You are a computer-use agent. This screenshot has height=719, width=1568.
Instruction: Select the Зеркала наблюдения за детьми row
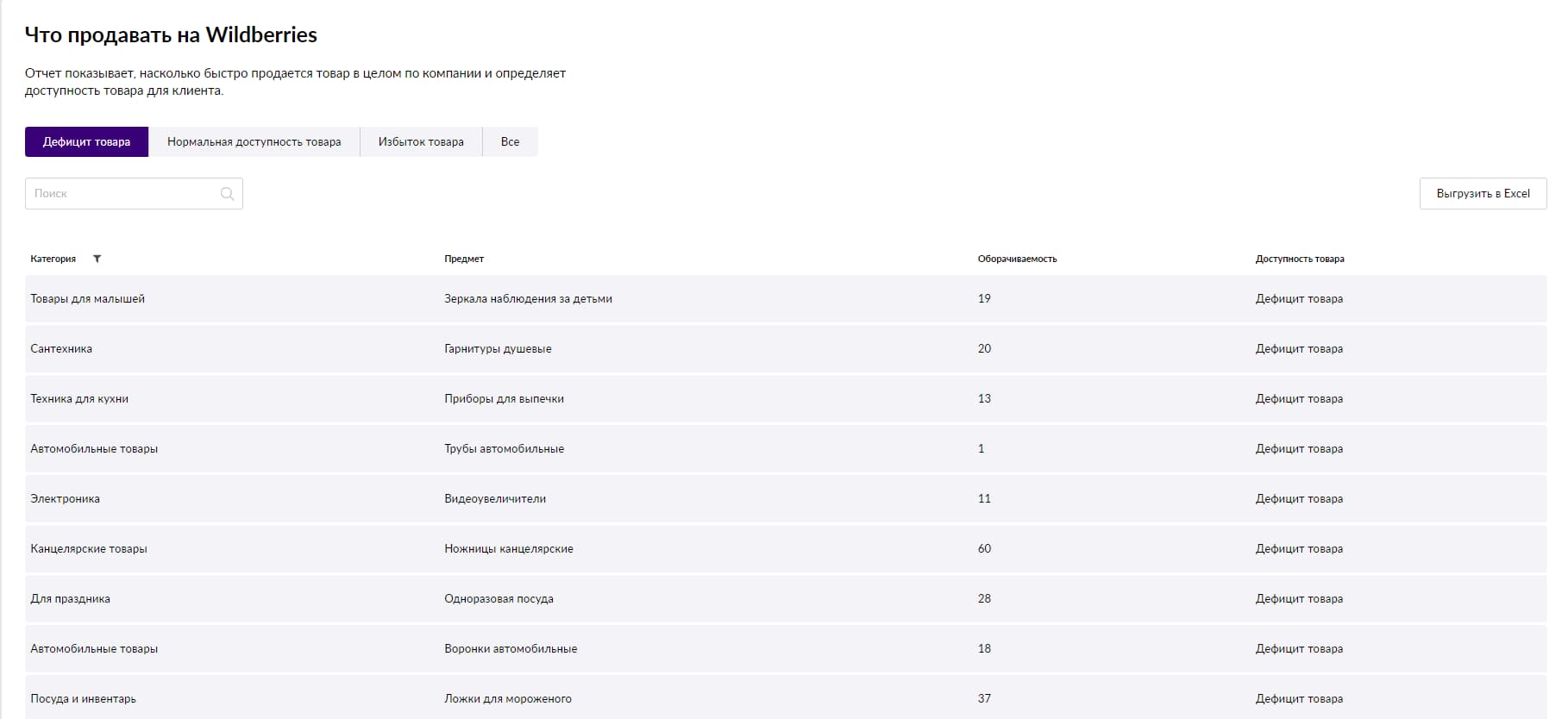coord(786,299)
